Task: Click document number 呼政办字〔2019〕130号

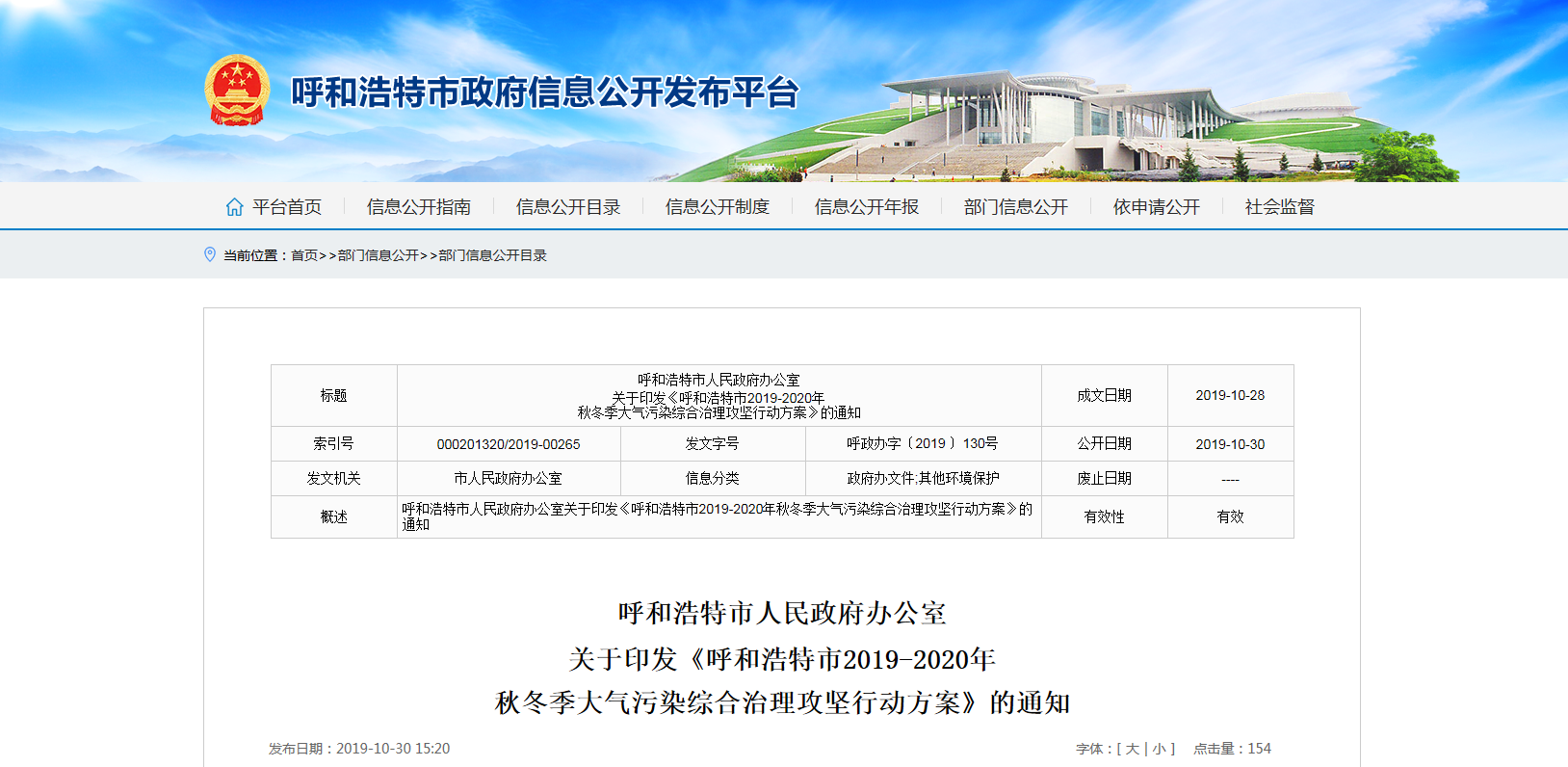Action: click(x=923, y=444)
